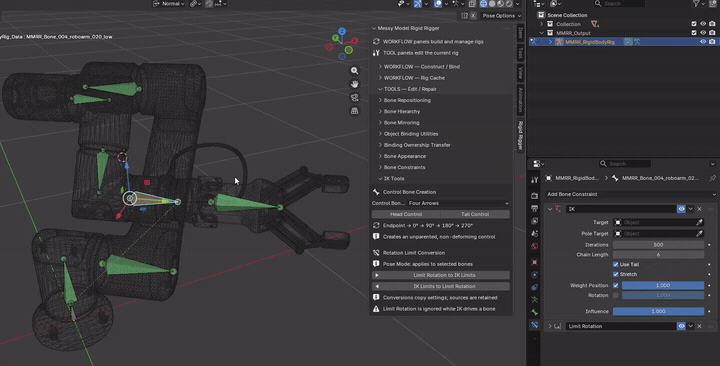The image size is (720, 366).
Task: Switch to the Rigid Rigger sidebar tab
Action: point(520,135)
